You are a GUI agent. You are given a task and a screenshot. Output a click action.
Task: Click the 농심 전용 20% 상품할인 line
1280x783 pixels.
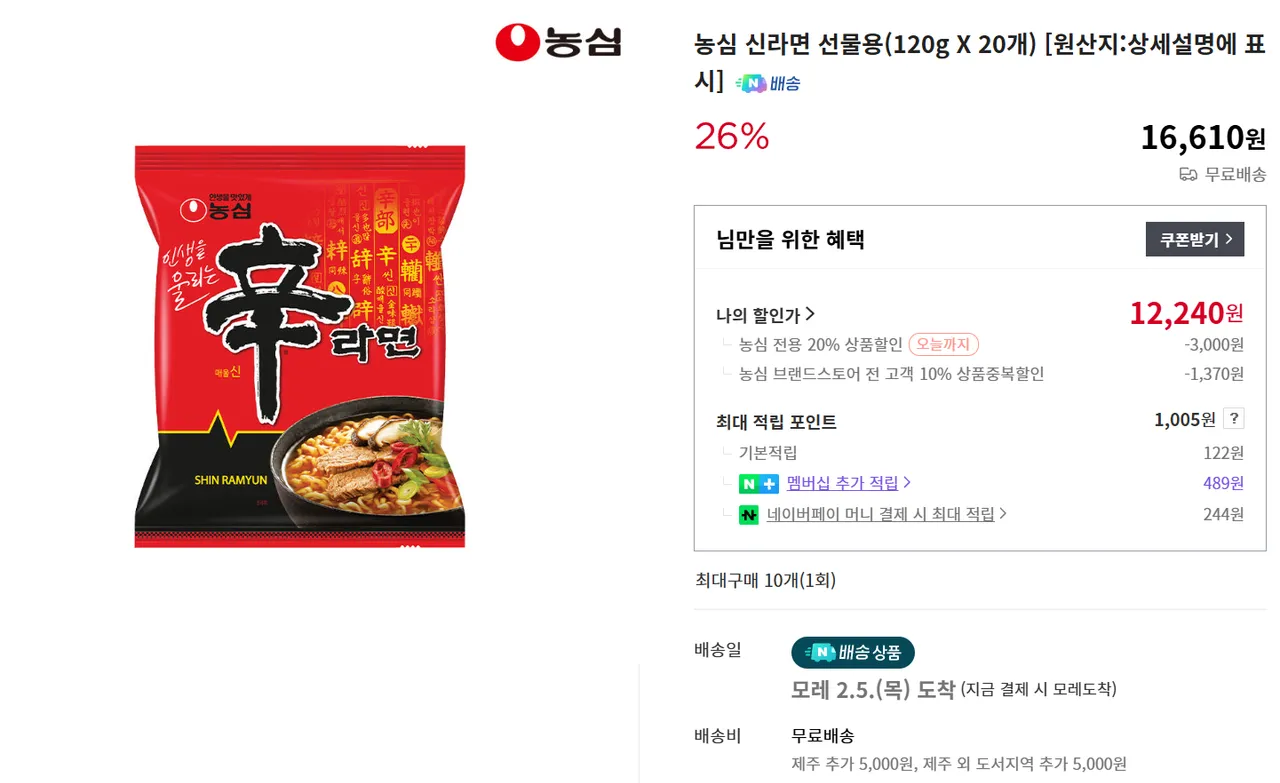pos(820,345)
